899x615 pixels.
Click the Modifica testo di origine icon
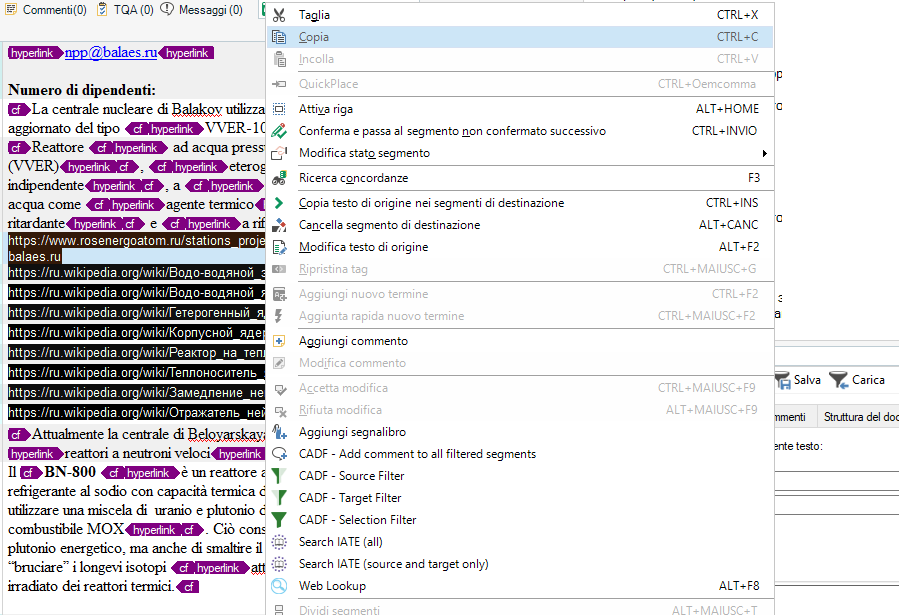279,247
